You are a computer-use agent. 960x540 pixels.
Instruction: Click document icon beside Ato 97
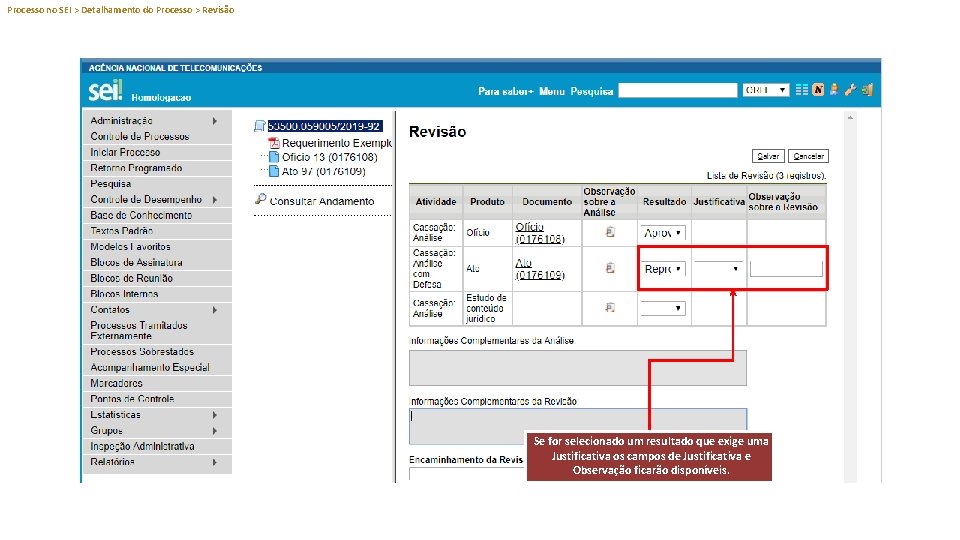click(274, 171)
